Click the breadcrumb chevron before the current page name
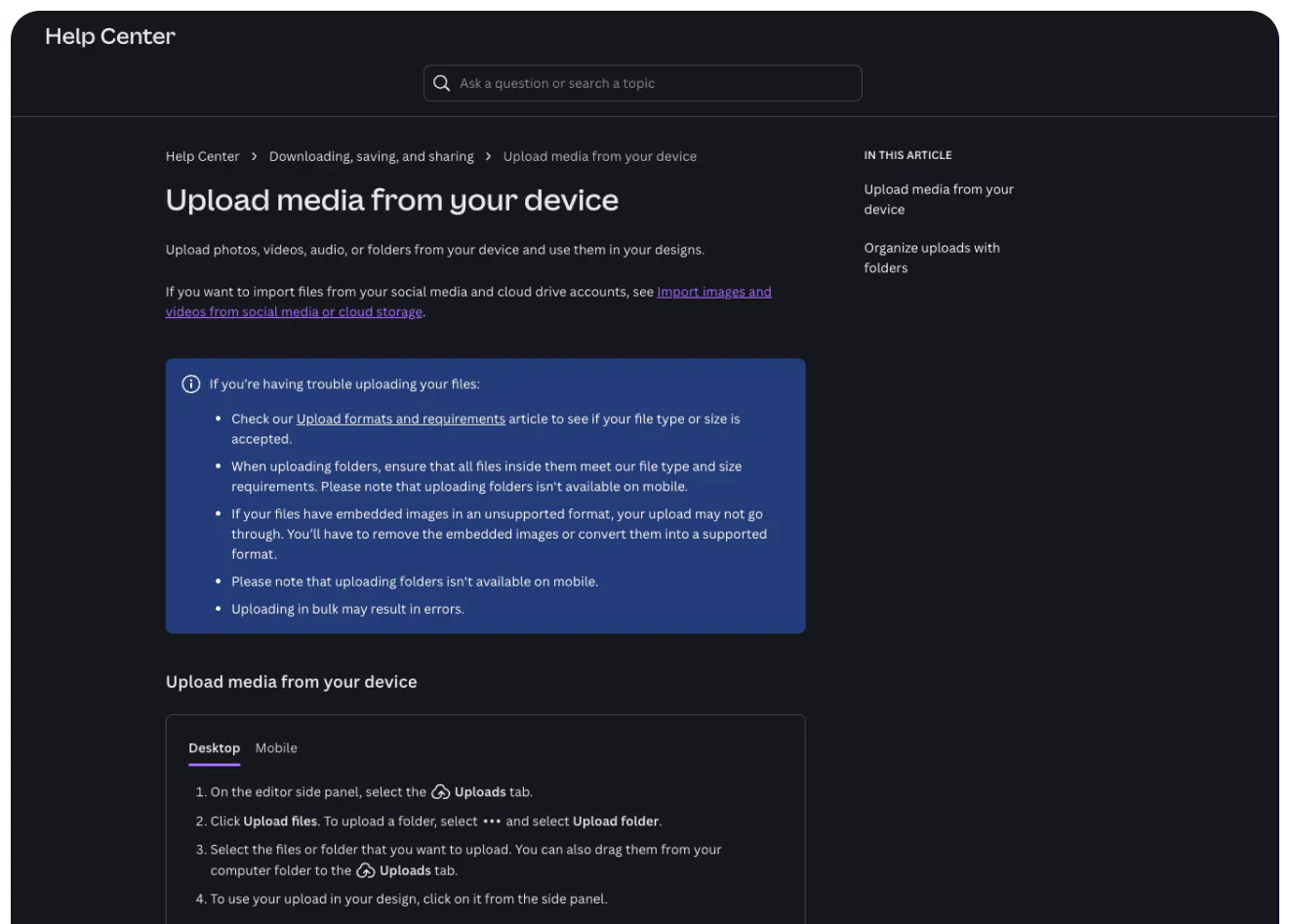Image resolution: width=1290 pixels, height=924 pixels. click(x=489, y=156)
